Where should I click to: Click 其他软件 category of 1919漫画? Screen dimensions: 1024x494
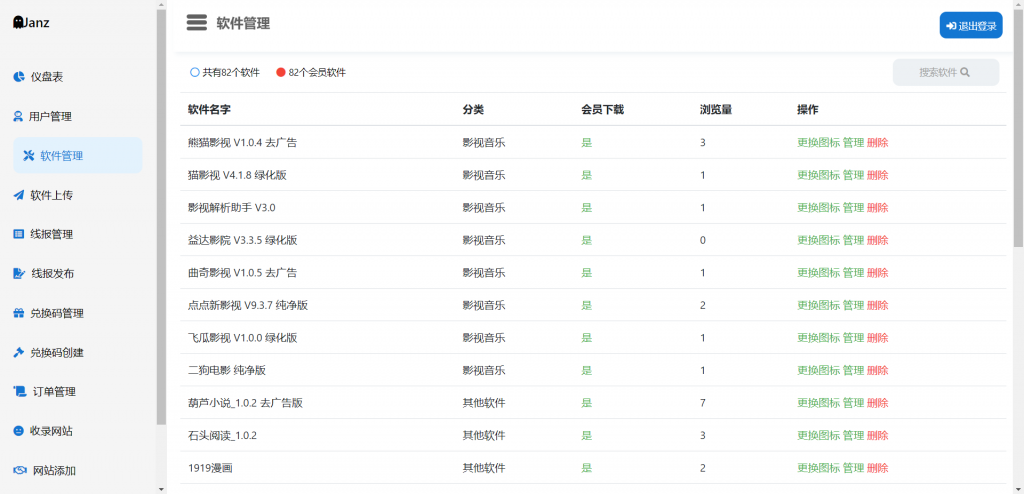pyautogui.click(x=484, y=468)
